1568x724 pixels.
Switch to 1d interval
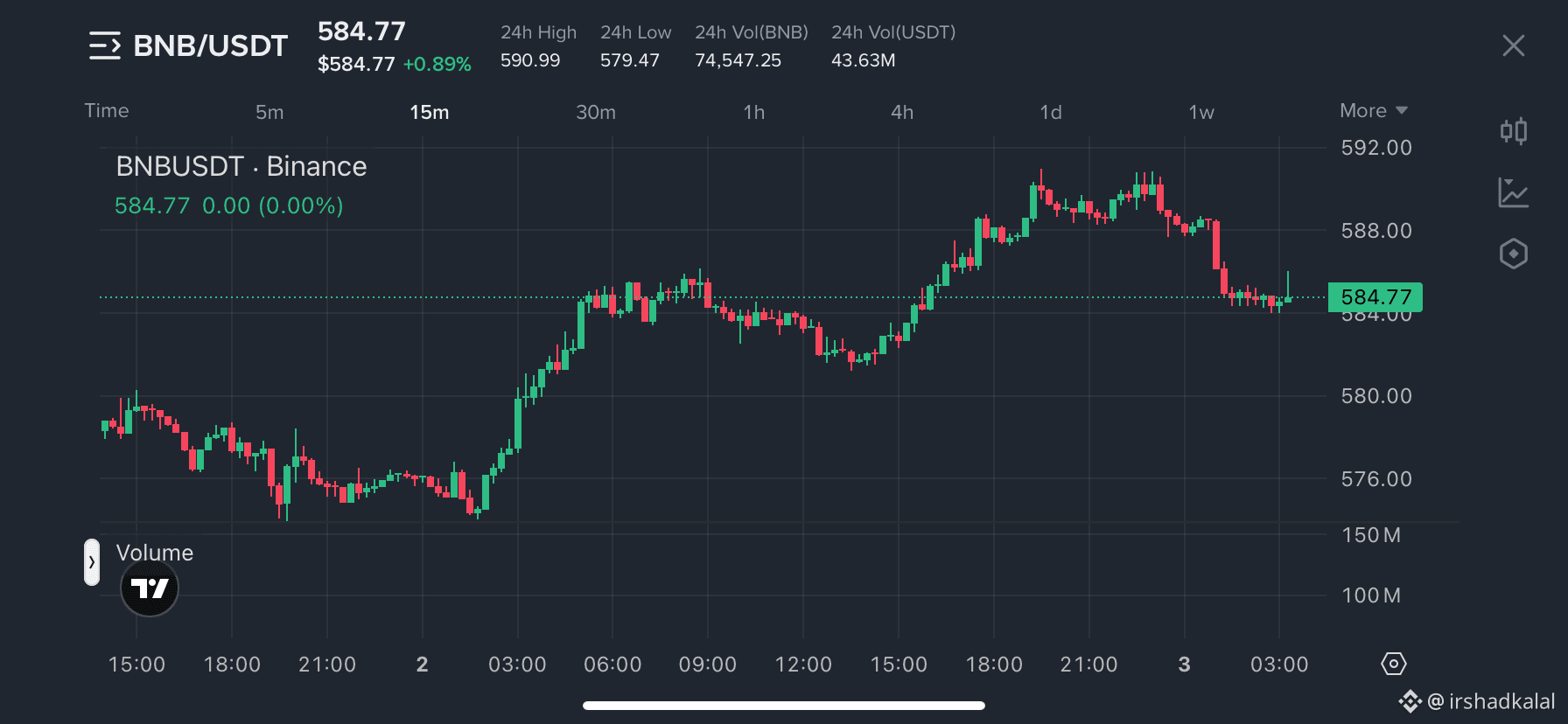(x=1051, y=112)
